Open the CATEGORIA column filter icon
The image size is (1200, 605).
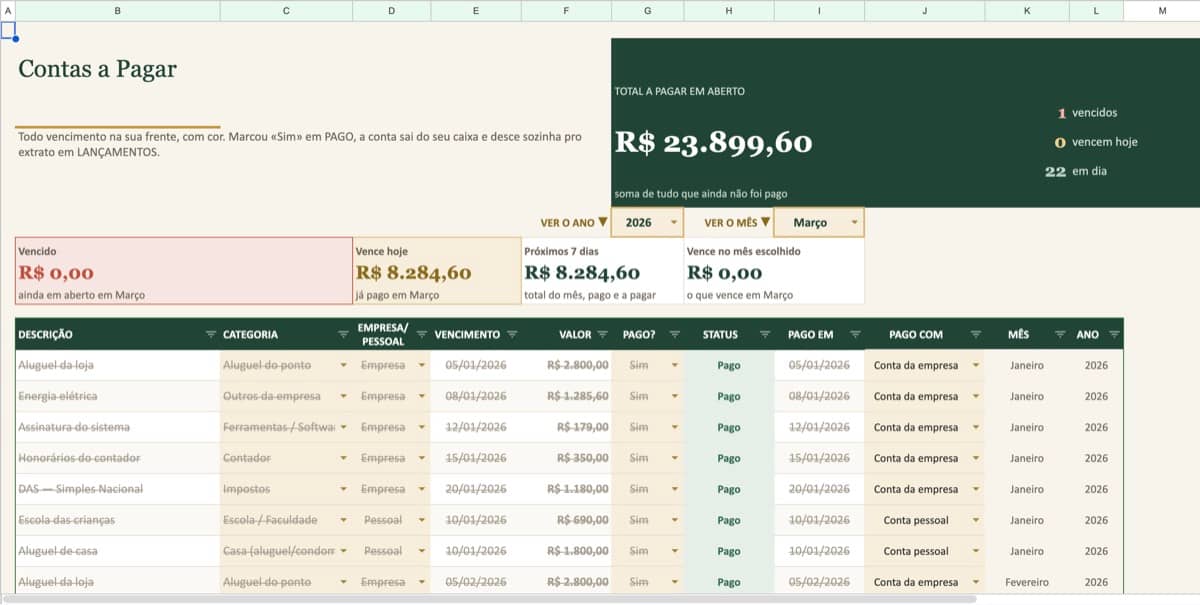tap(343, 334)
